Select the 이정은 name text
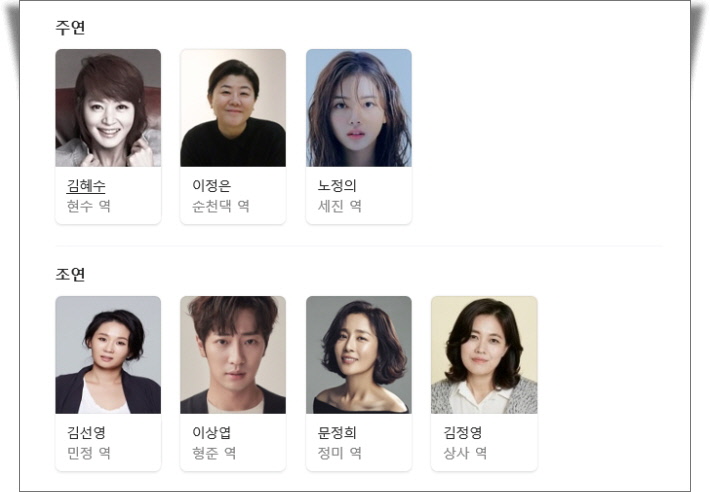 coord(211,186)
